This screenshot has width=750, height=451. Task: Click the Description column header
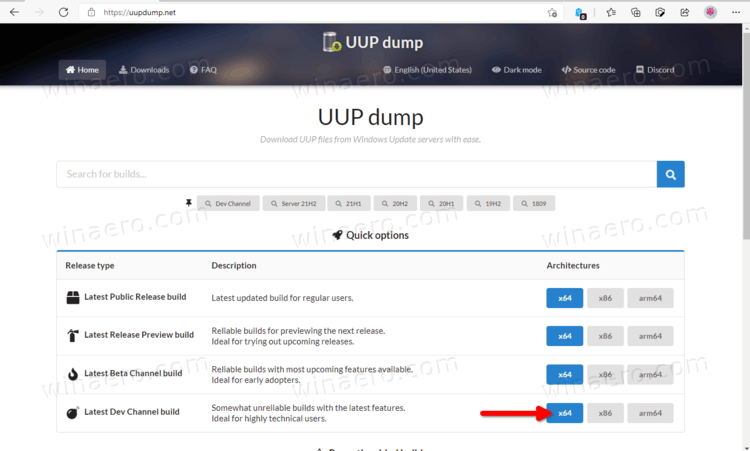234,265
